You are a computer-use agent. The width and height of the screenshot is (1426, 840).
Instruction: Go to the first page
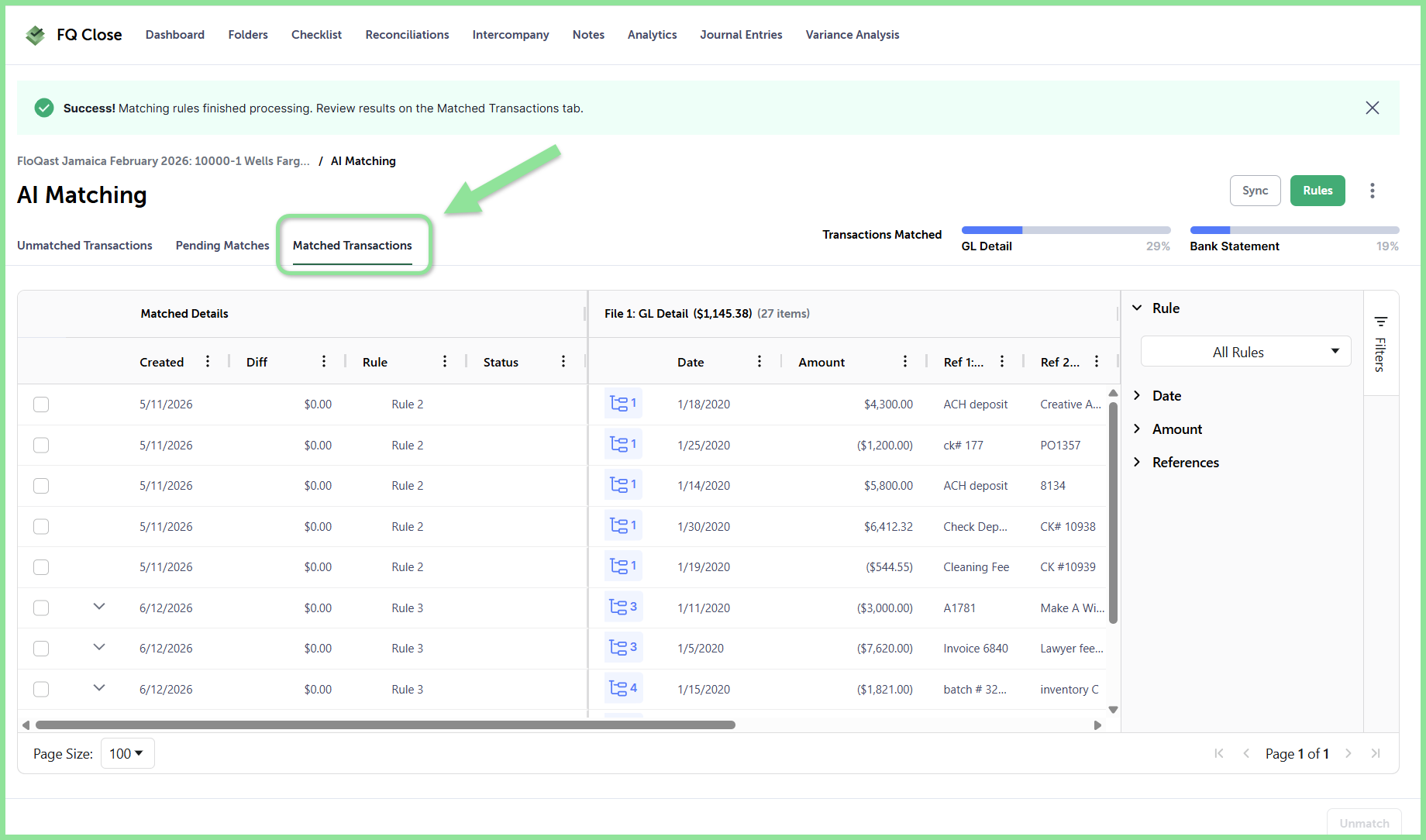[1218, 753]
